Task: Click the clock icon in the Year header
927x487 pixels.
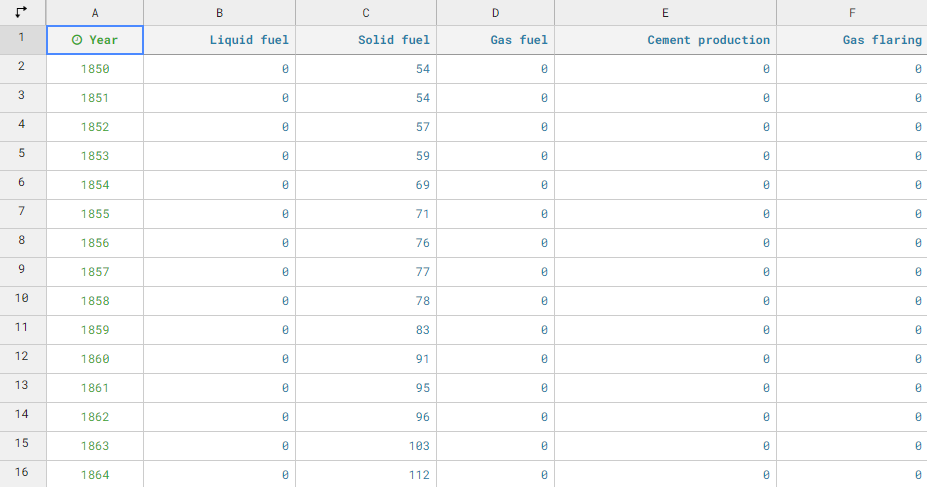Action: point(77,40)
